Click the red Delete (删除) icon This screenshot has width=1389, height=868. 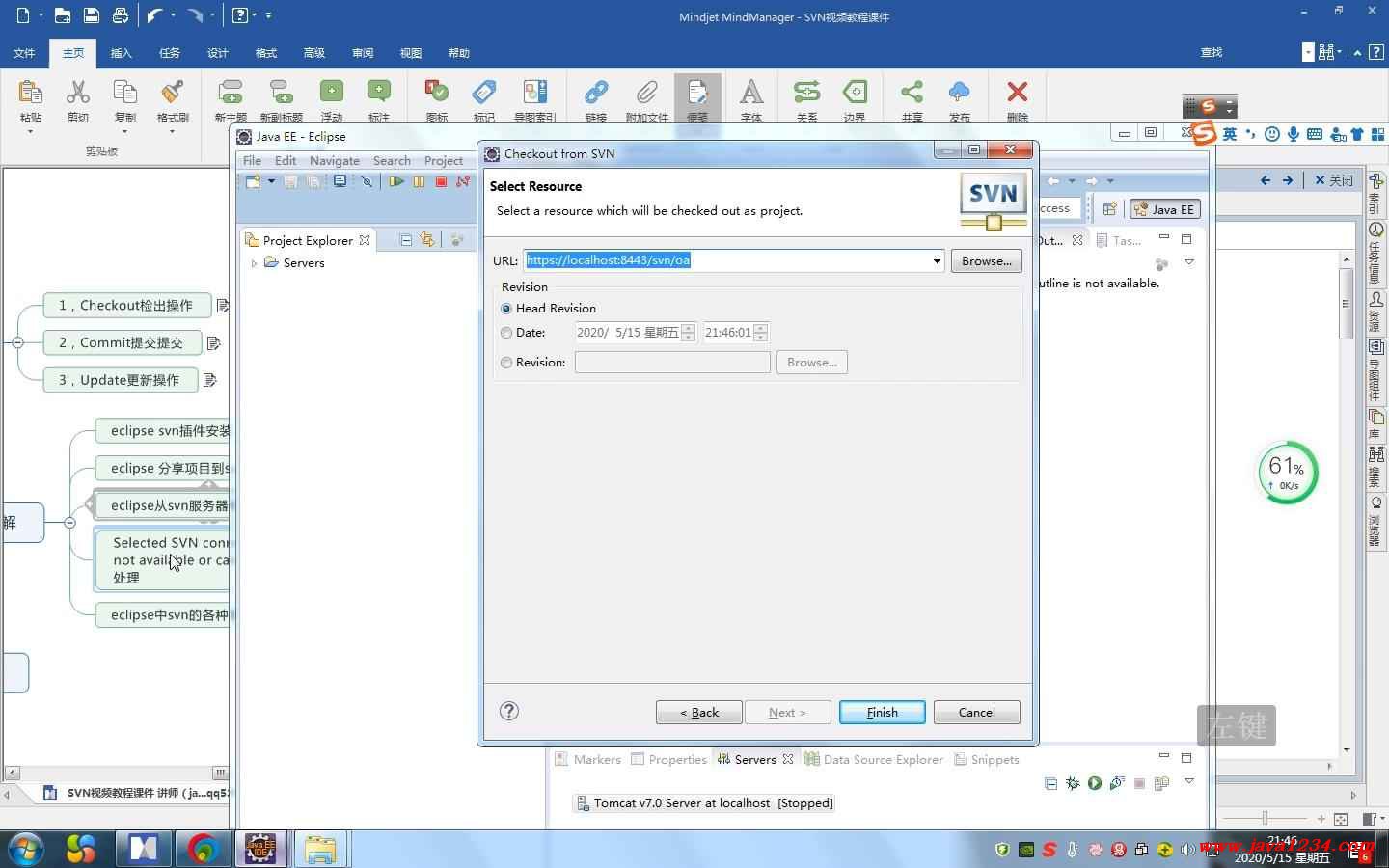1017,92
